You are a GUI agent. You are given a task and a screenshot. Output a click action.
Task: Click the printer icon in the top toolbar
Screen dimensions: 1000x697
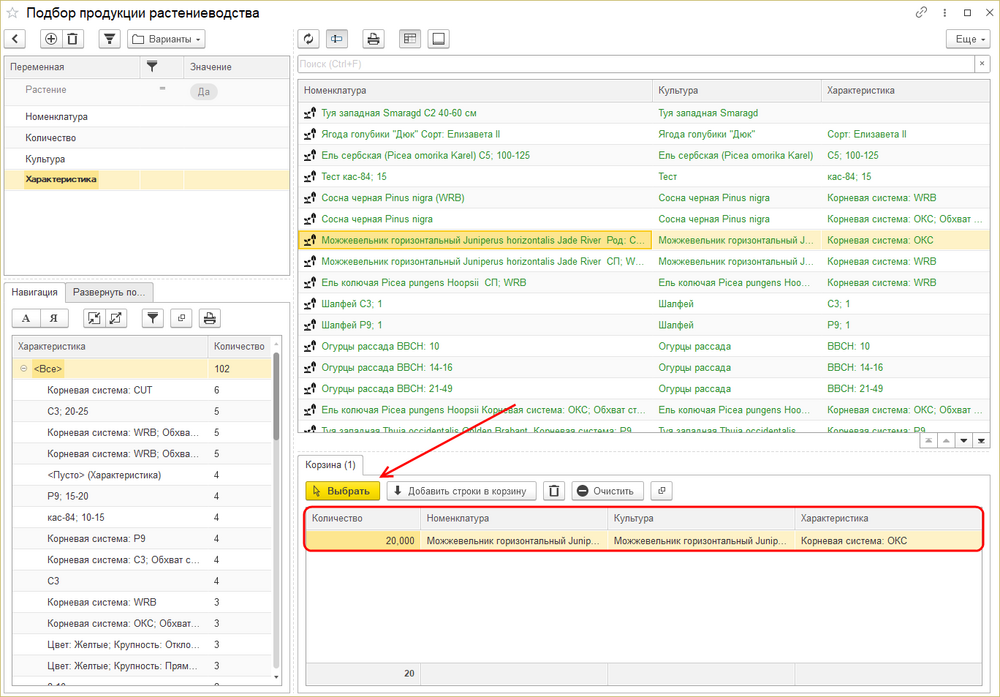(x=373, y=39)
